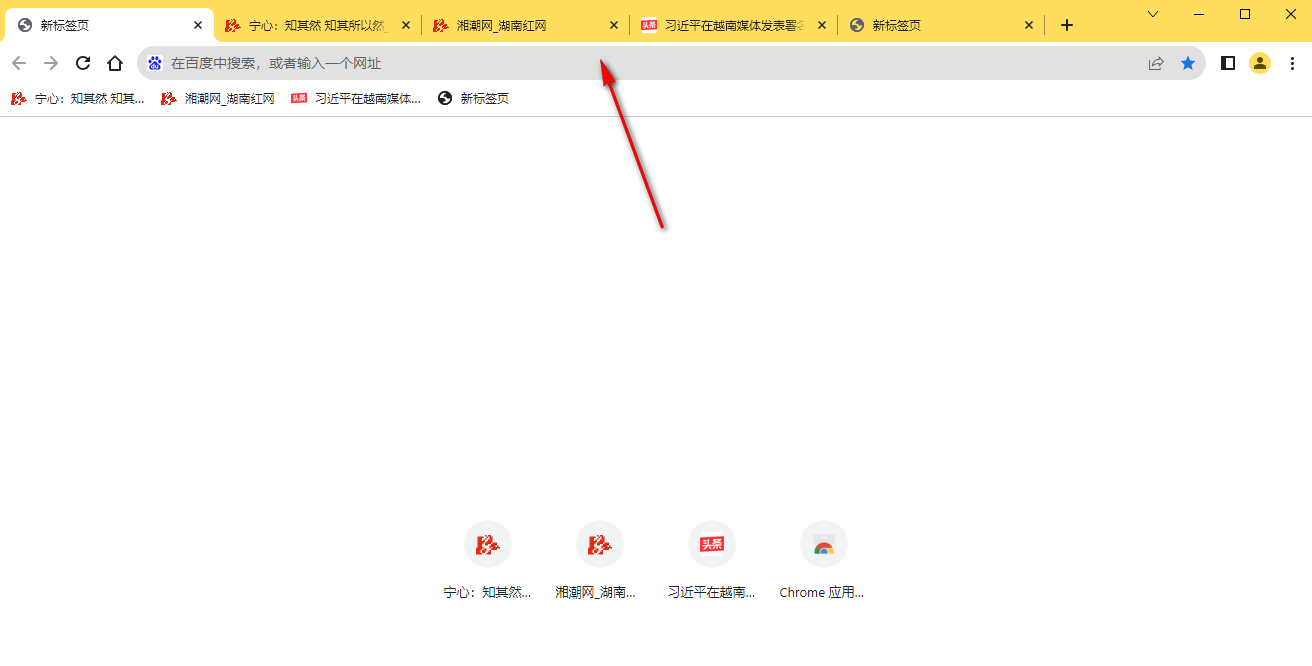The width and height of the screenshot is (1312, 666).
Task: Open 习近平在越南媒体 bookmark in bookmarks bar
Action: (356, 98)
